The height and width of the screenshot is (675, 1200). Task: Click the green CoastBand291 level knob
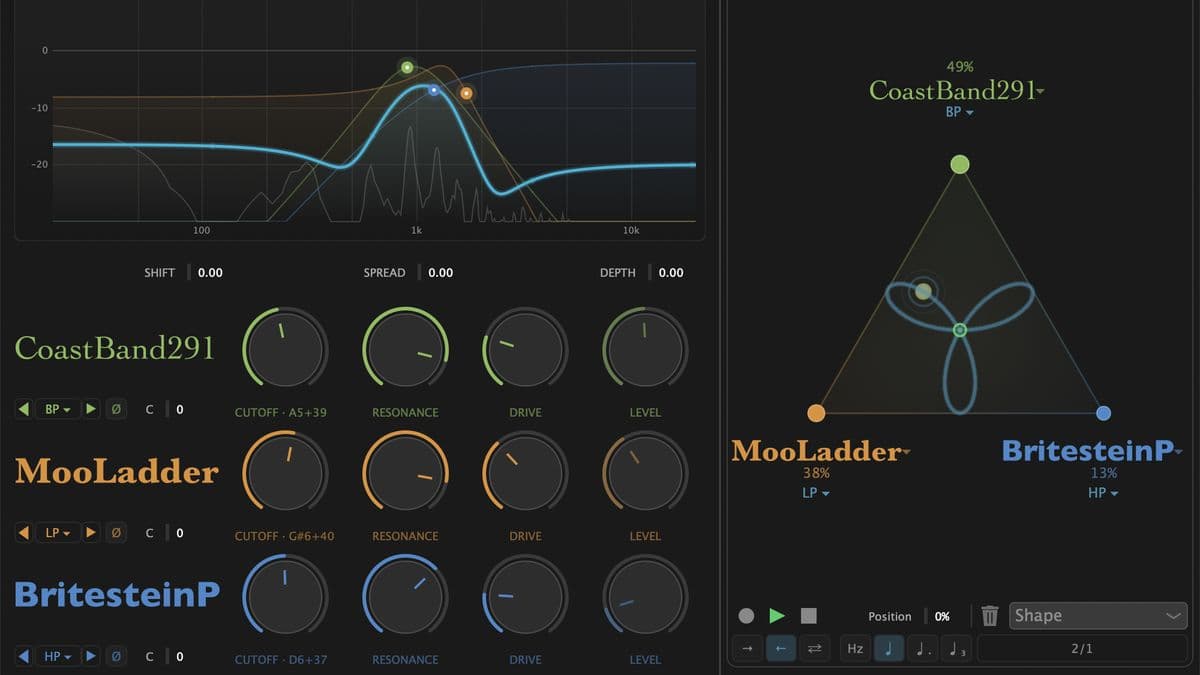[x=645, y=348]
